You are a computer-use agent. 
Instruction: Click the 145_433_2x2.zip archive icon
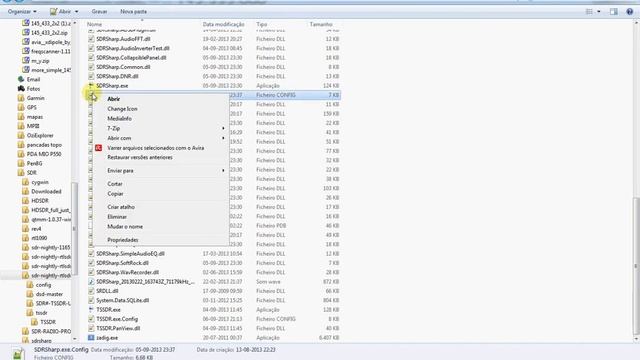coord(26,33)
